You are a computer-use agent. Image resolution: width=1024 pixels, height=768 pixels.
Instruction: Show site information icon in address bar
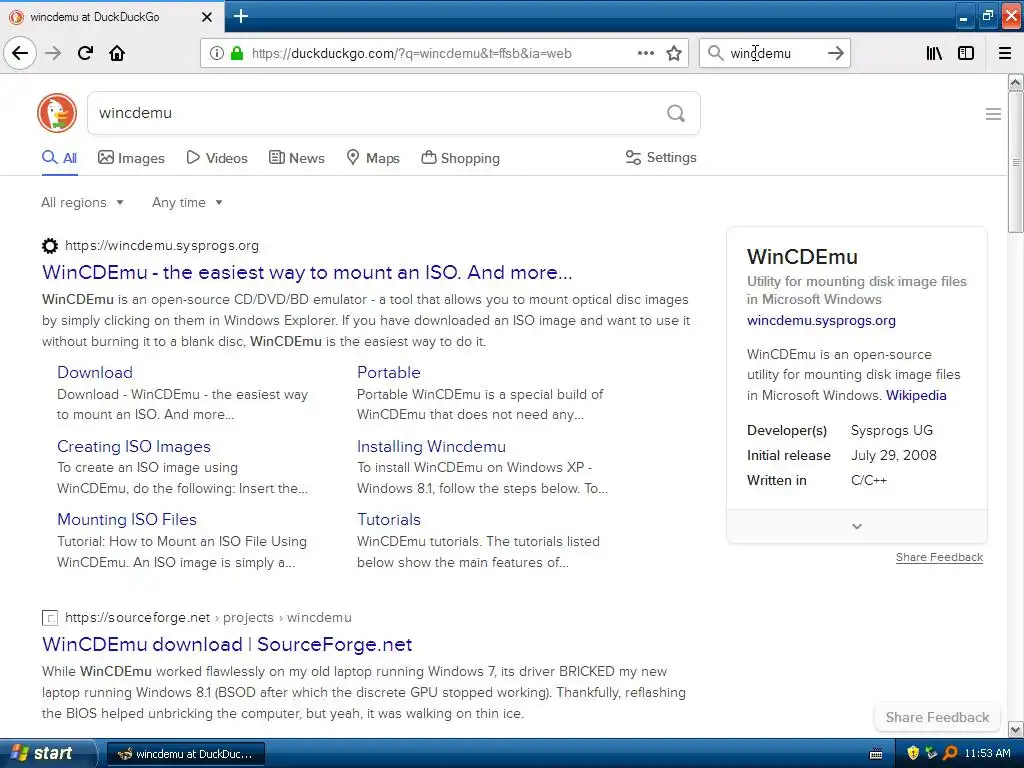click(x=216, y=53)
